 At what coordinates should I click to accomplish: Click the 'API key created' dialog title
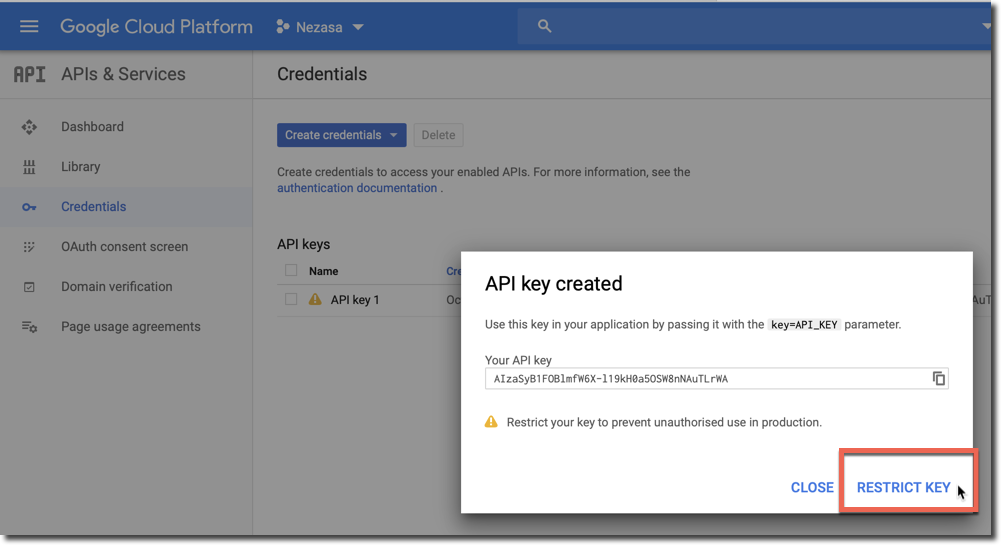[x=553, y=283]
